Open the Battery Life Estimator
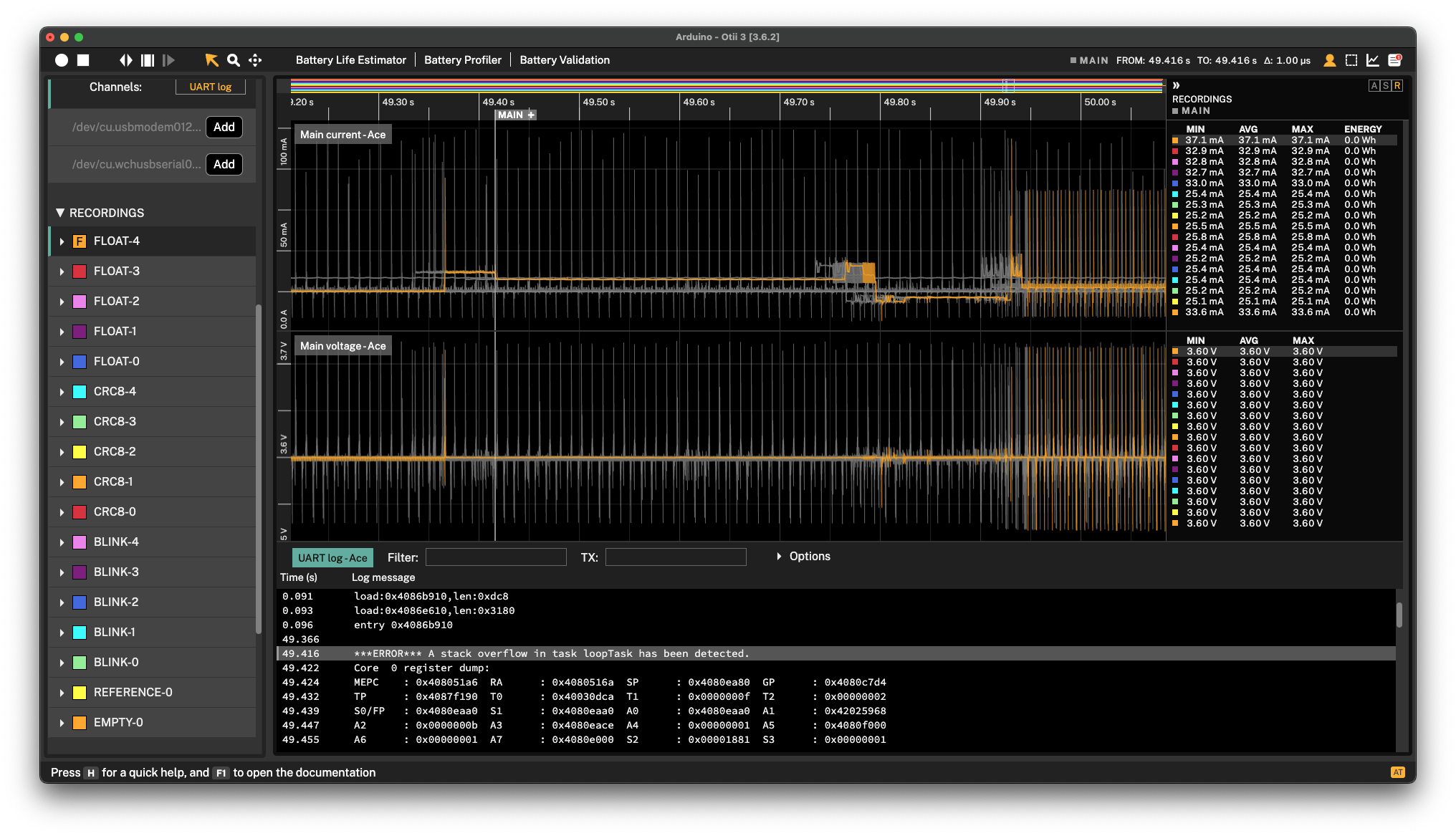The height and width of the screenshot is (836, 1456). [x=350, y=60]
